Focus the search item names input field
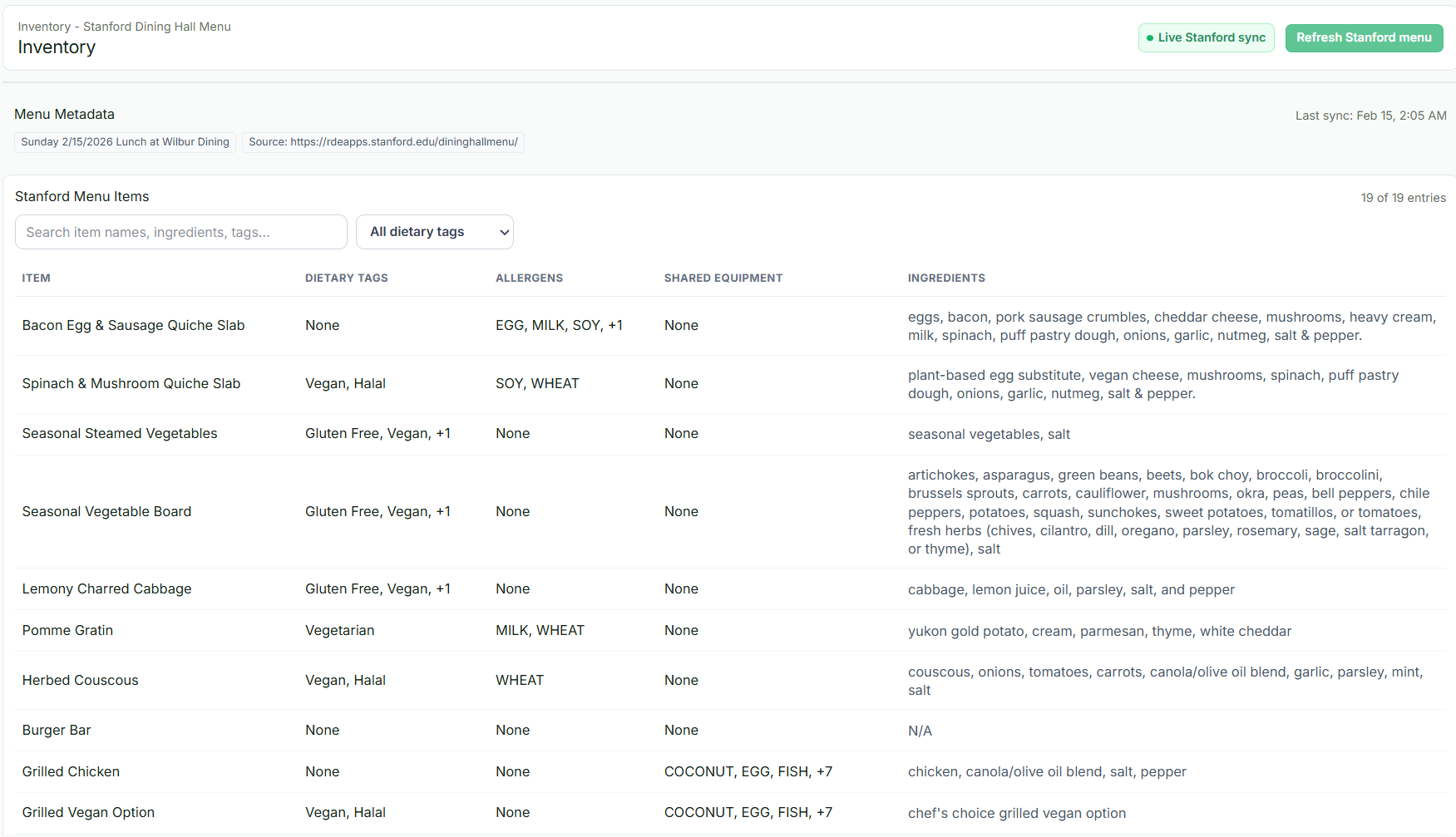The width and height of the screenshot is (1456, 837). [x=181, y=232]
